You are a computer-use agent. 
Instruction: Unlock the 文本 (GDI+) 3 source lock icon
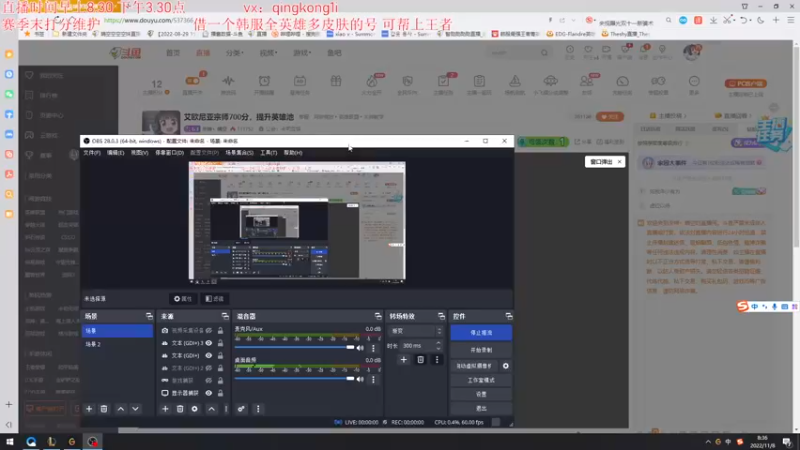tap(220, 343)
